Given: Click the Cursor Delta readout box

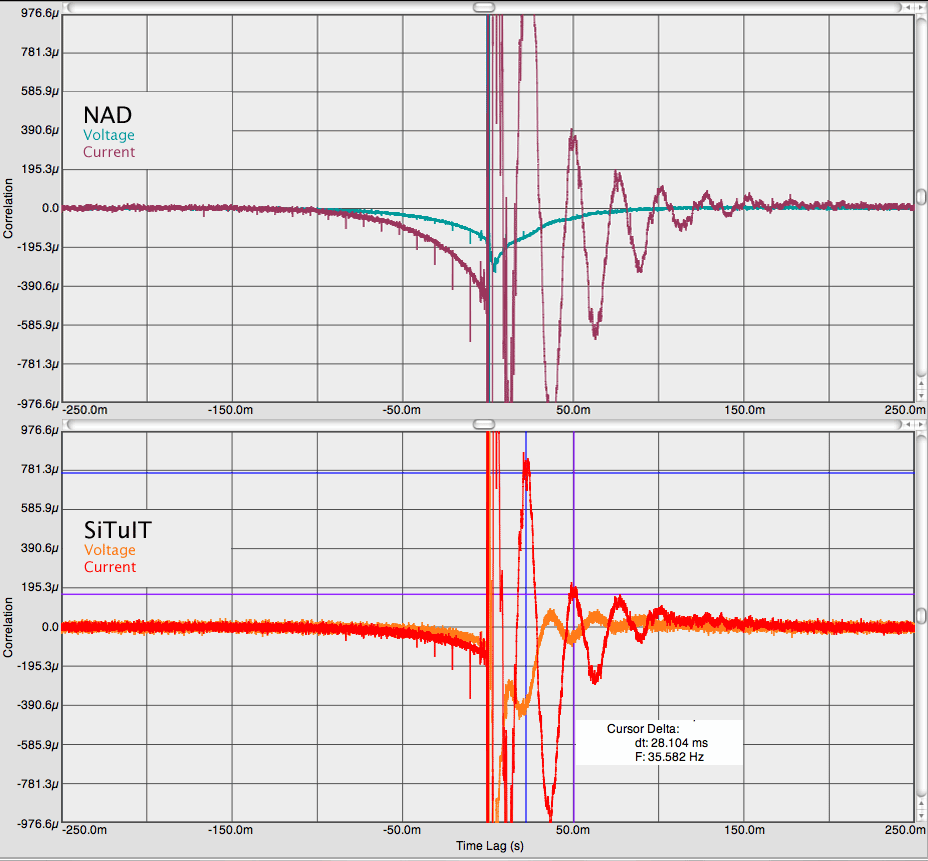Looking at the screenshot, I should (x=659, y=743).
